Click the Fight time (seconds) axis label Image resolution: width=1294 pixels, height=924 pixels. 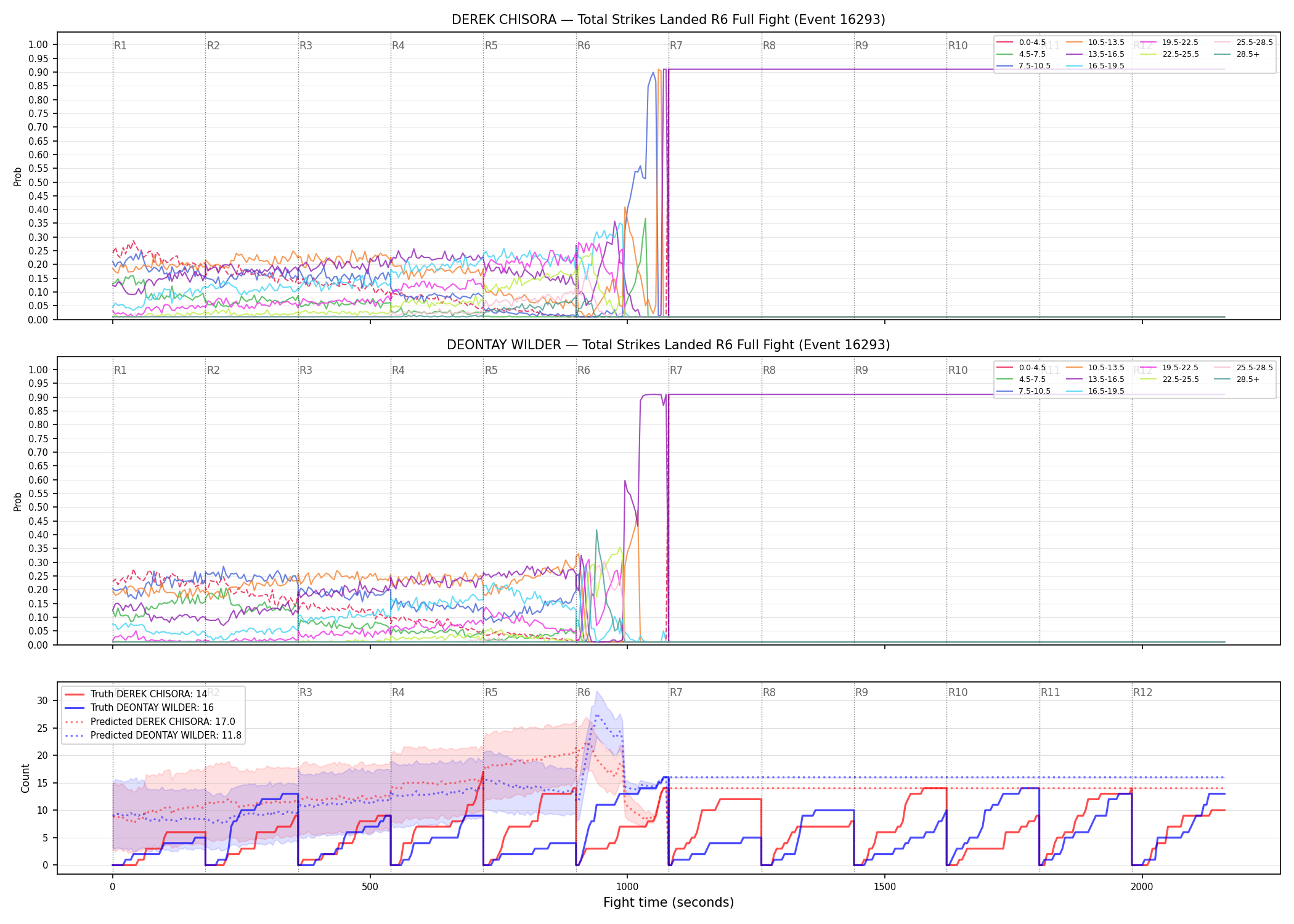click(x=669, y=902)
